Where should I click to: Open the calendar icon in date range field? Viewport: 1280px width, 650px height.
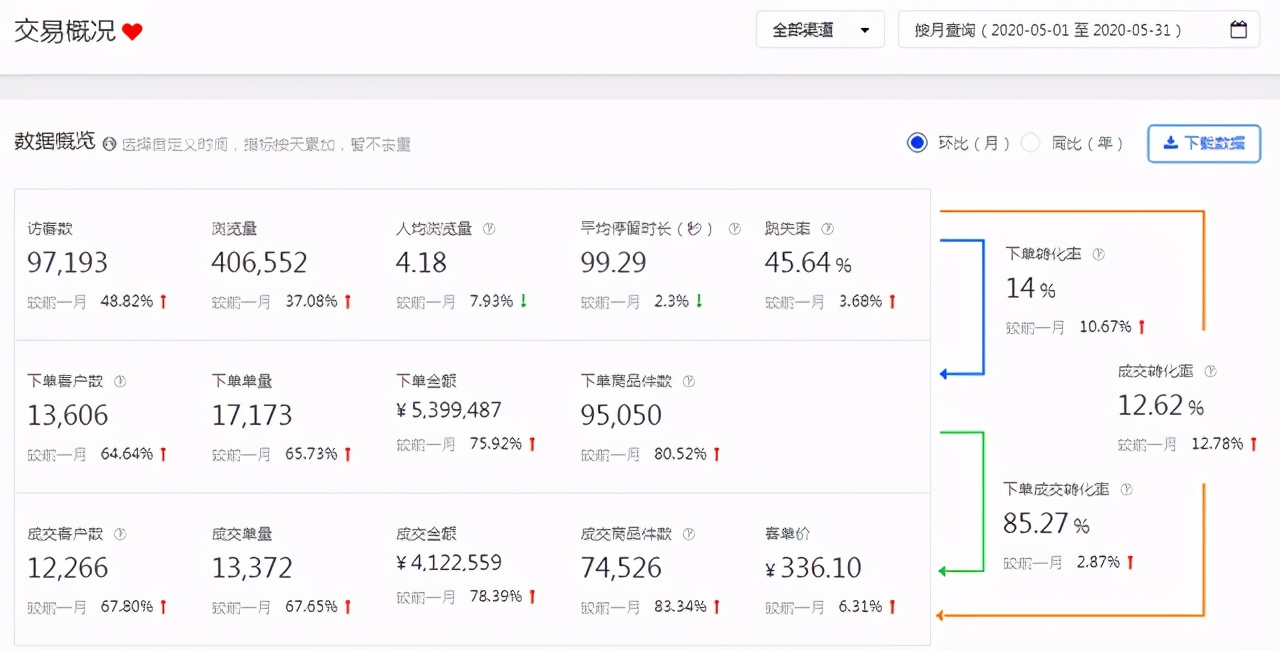click(1238, 29)
